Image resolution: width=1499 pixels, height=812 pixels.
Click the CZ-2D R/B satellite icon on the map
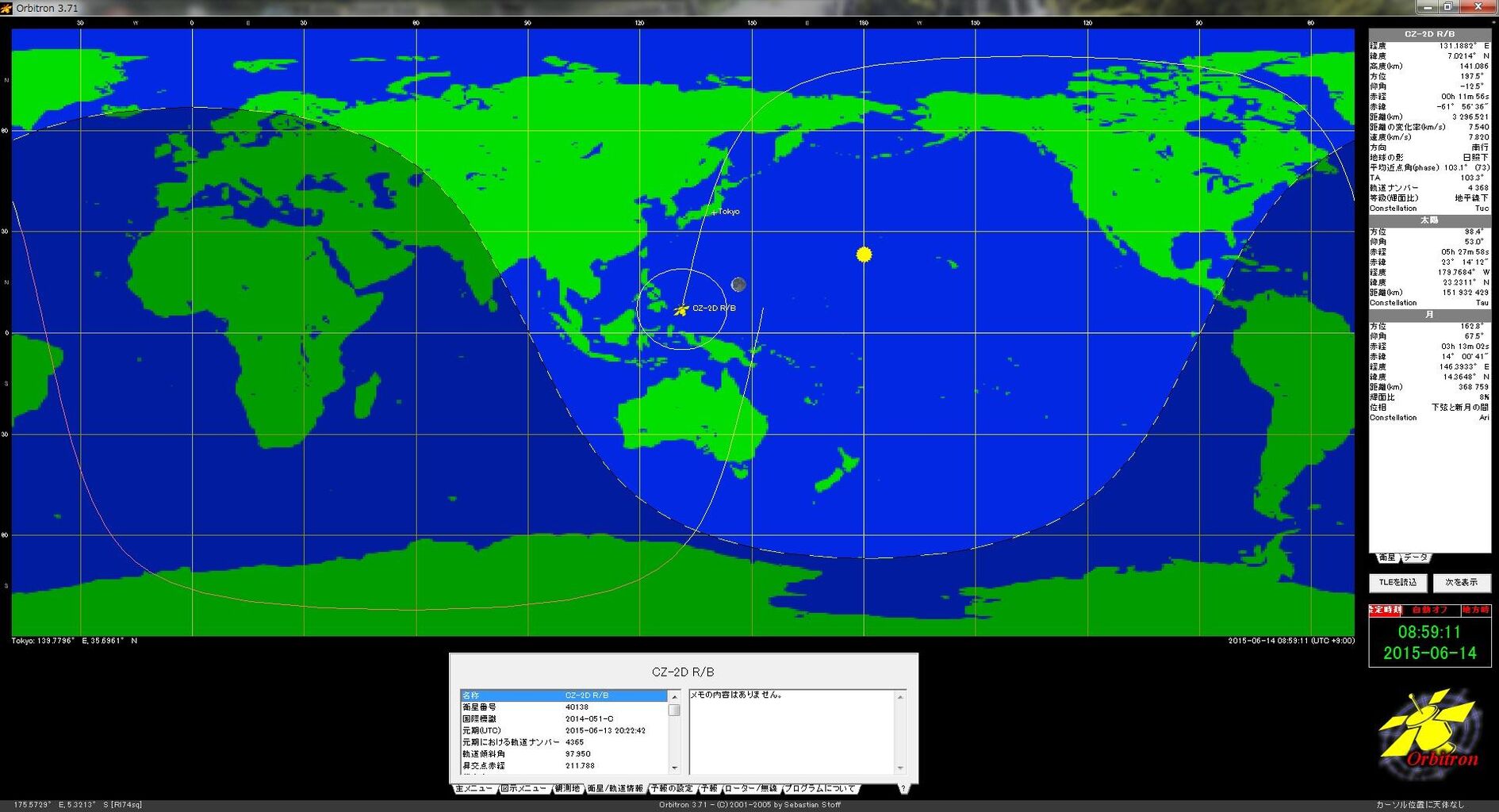click(x=680, y=309)
